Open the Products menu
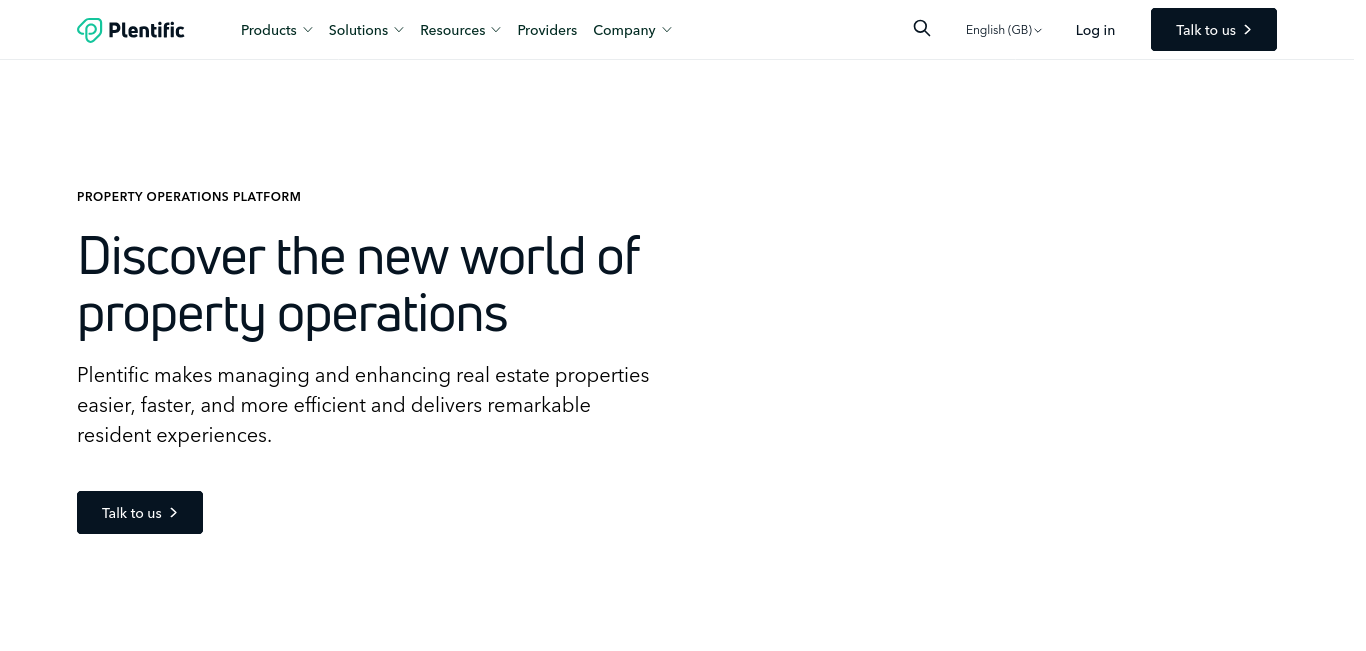The image size is (1366, 651). pyautogui.click(x=277, y=30)
